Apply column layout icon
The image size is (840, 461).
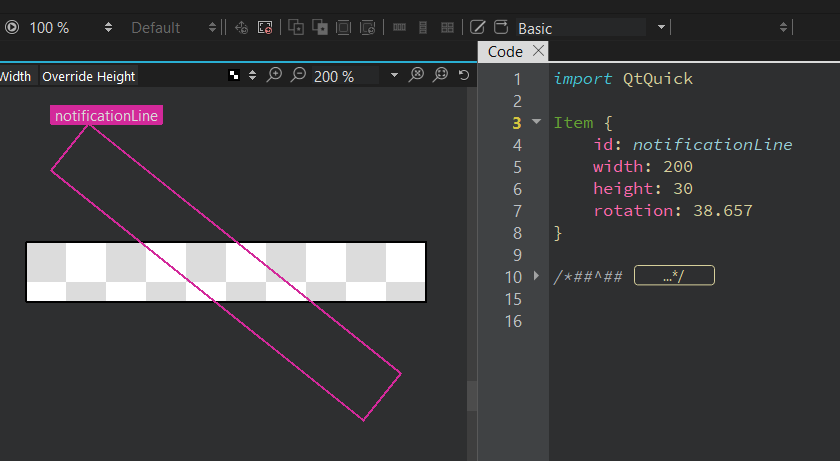[423, 27]
